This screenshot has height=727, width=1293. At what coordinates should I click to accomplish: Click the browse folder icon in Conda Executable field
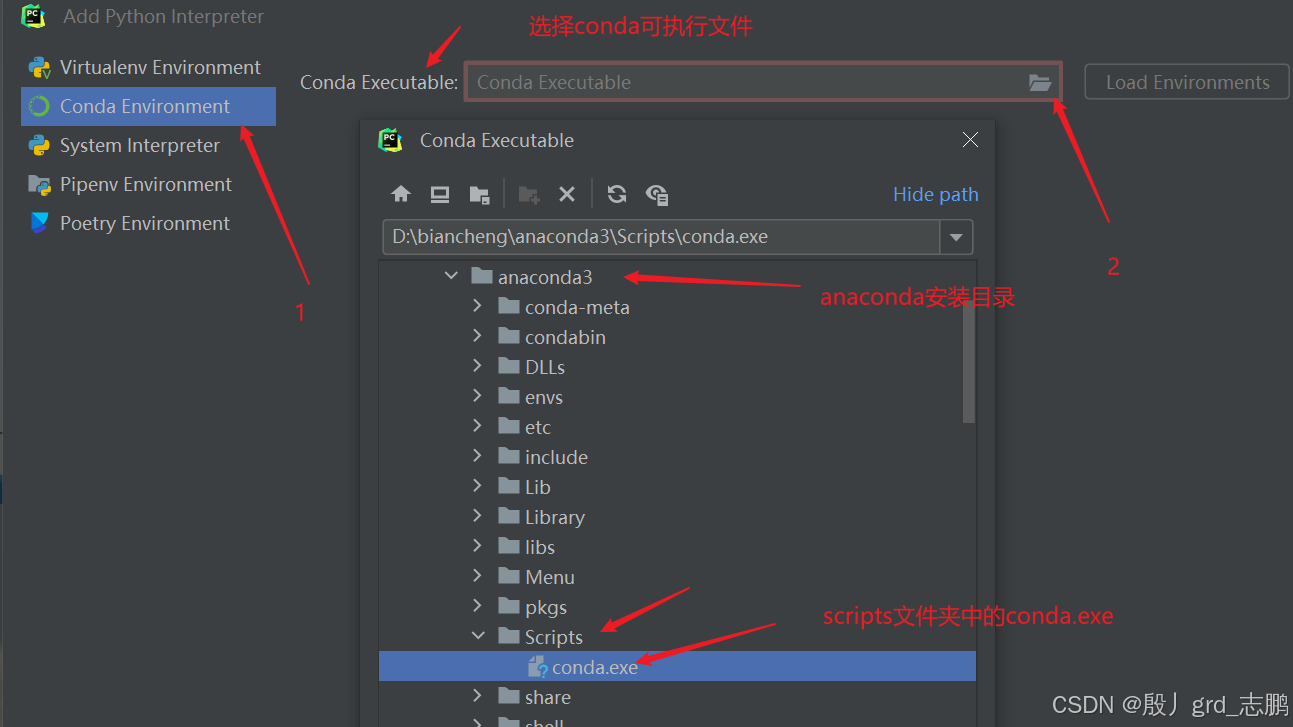[x=1040, y=83]
